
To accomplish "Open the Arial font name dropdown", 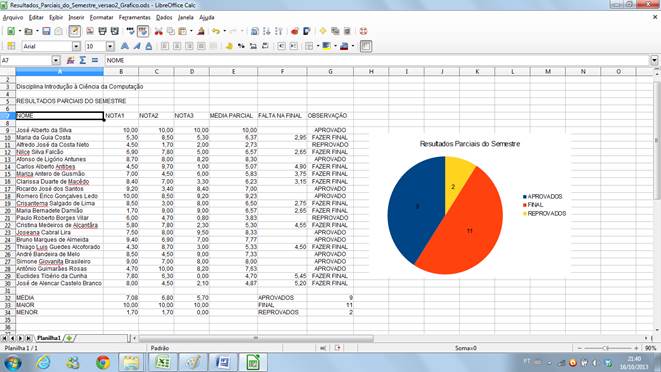I will 76,46.
